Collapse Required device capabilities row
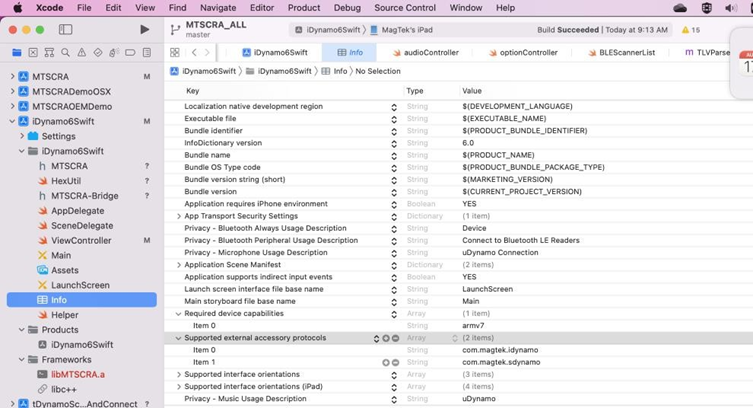 pos(179,313)
